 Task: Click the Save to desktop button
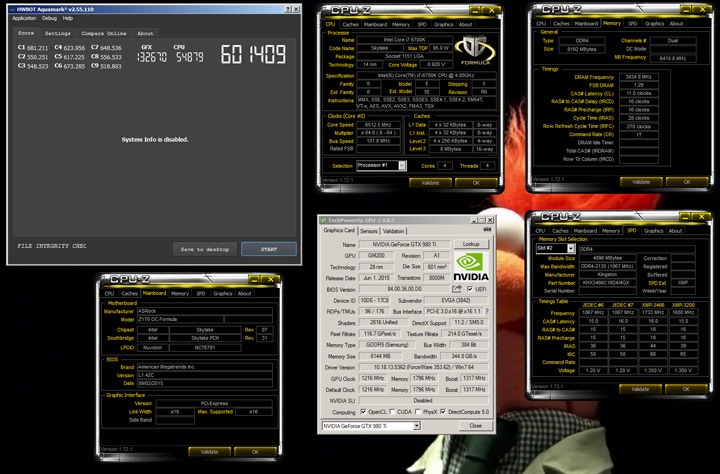point(205,249)
